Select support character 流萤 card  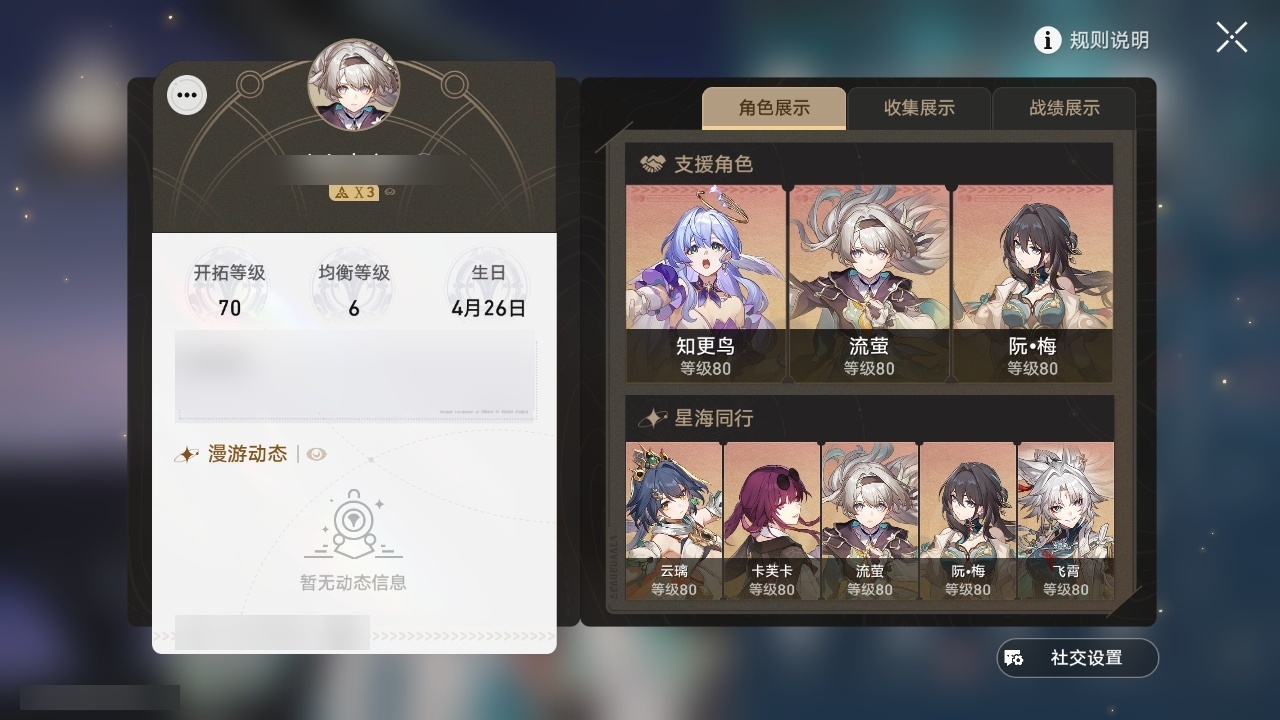click(x=869, y=284)
